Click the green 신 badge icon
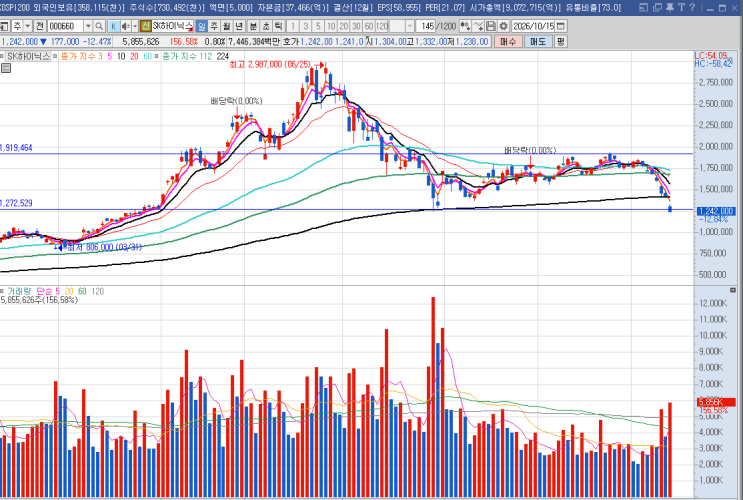 (146, 26)
